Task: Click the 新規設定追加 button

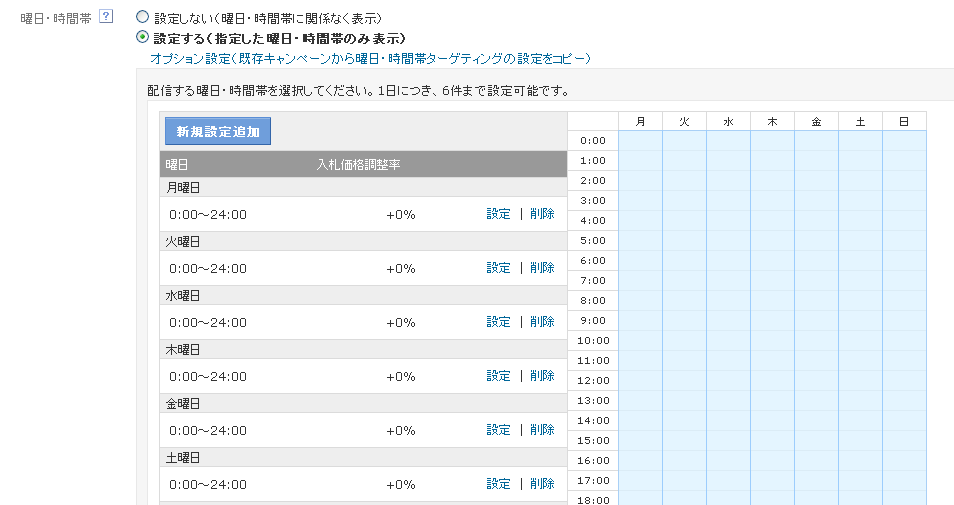Action: [218, 131]
